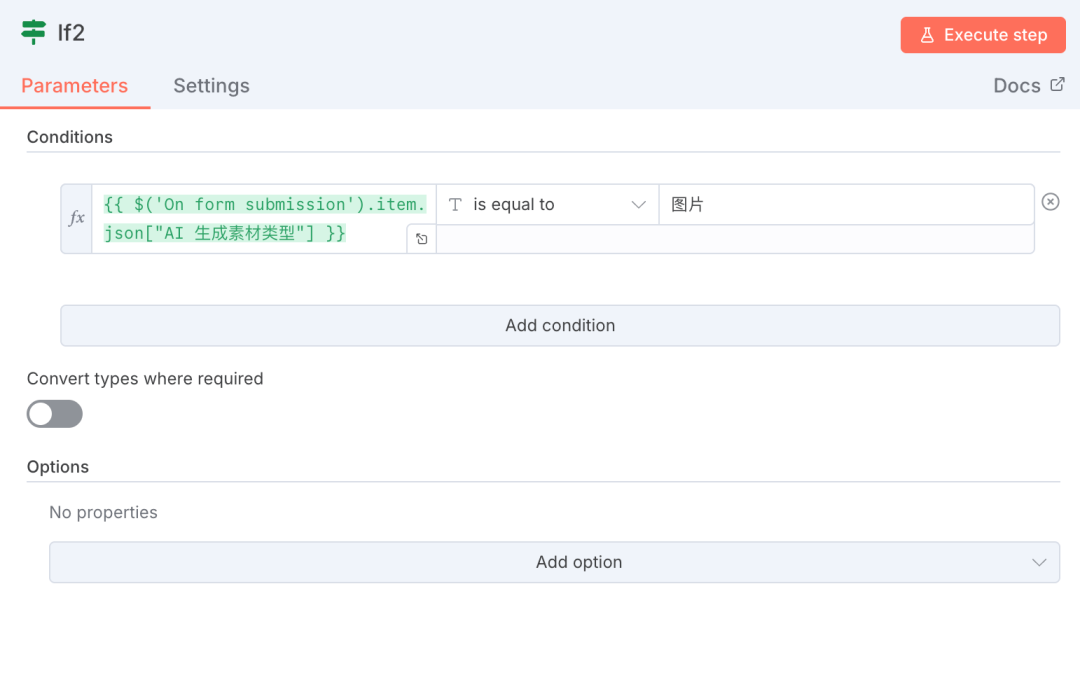
Task: Open the "is equal to" operator dropdown
Action: click(547, 204)
